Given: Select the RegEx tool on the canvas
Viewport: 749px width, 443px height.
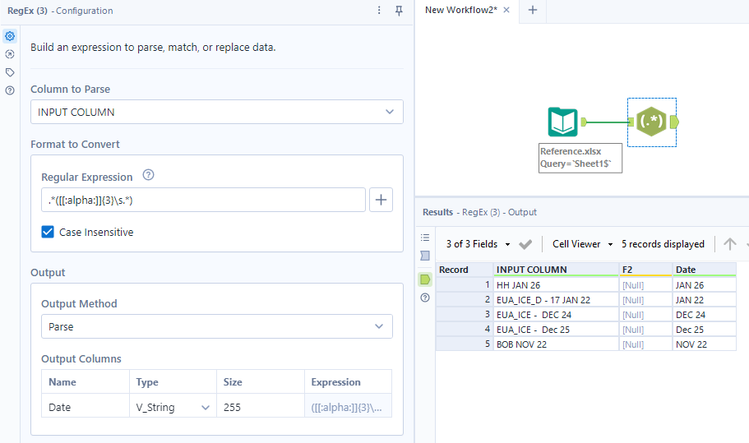Looking at the screenshot, I should tap(651, 122).
